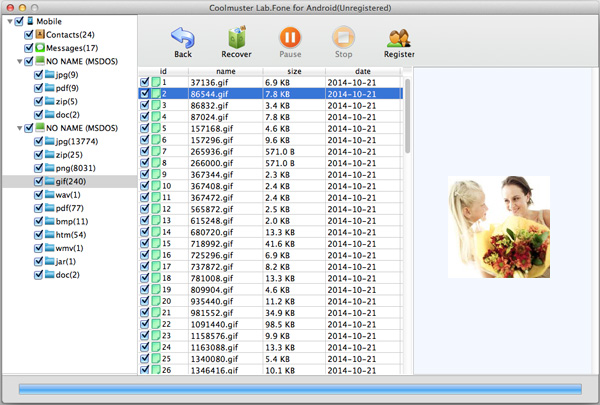This screenshot has height=405, width=600.
Task: Click the jpg(13774) folder icon
Action: tap(49, 141)
